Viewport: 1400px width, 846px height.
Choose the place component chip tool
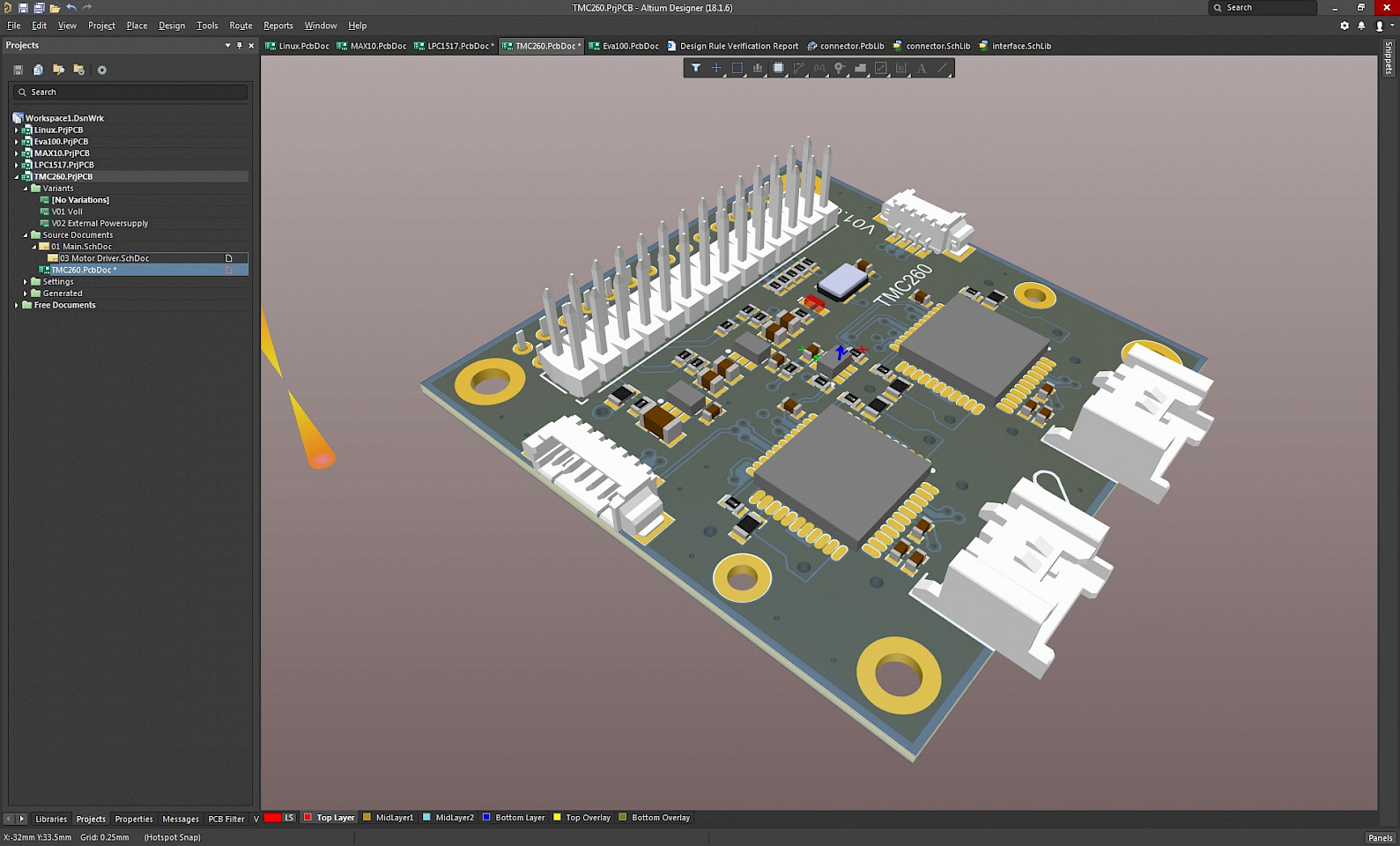(x=778, y=68)
